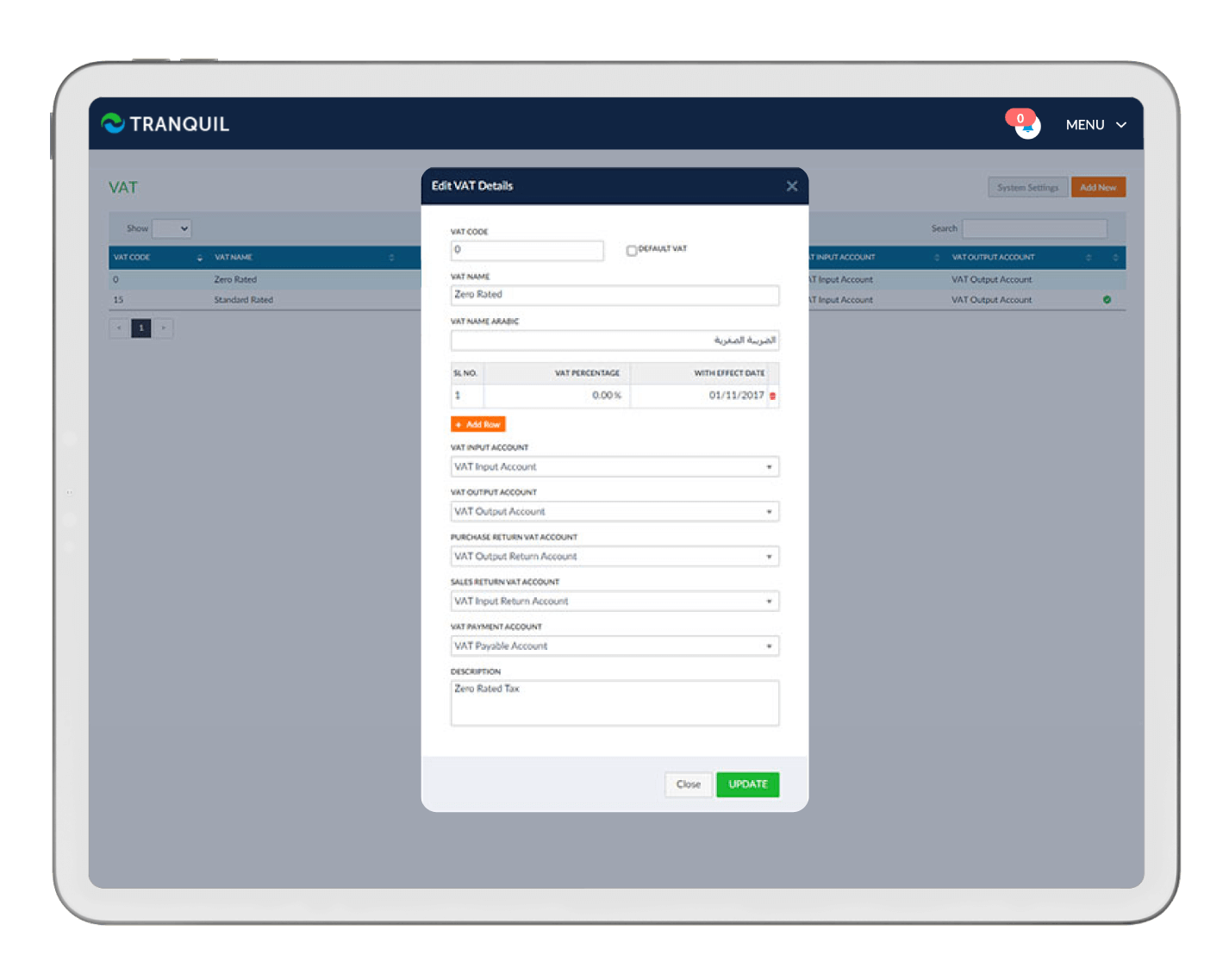Viewport: 1229px width, 980px height.
Task: Open the VAT Output Account dropdown
Action: coord(614,512)
